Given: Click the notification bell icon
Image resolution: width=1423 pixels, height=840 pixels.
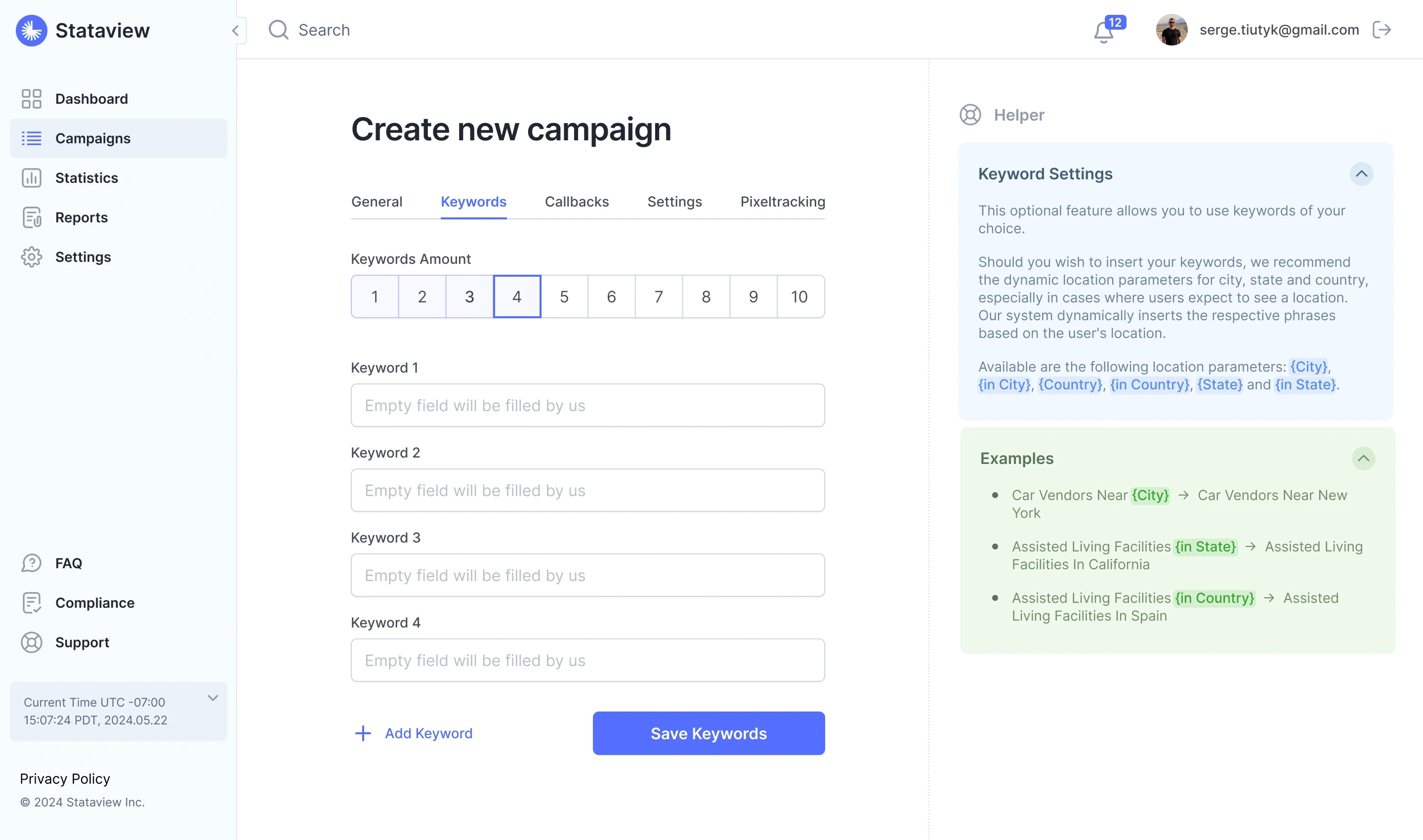Looking at the screenshot, I should click(x=1104, y=32).
